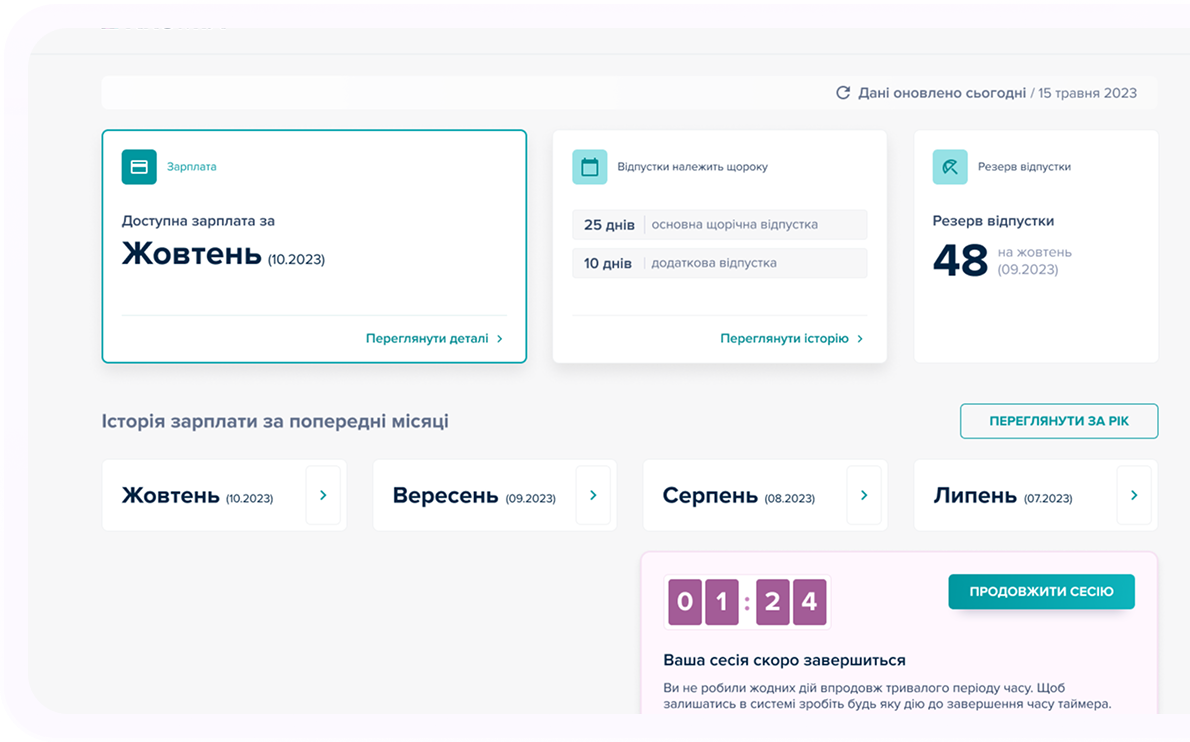The image size is (1190, 742).
Task: Click 'Вересень' month title in salary history
Action: tap(445, 496)
